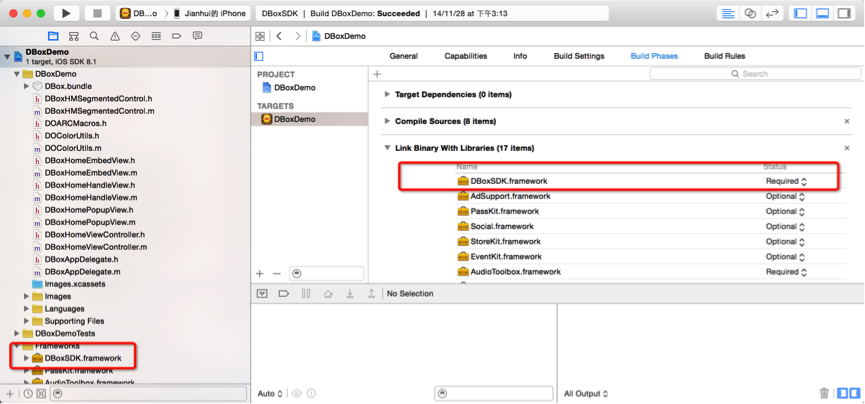Remove the selected target with minus button
865x404 pixels.
[277, 274]
